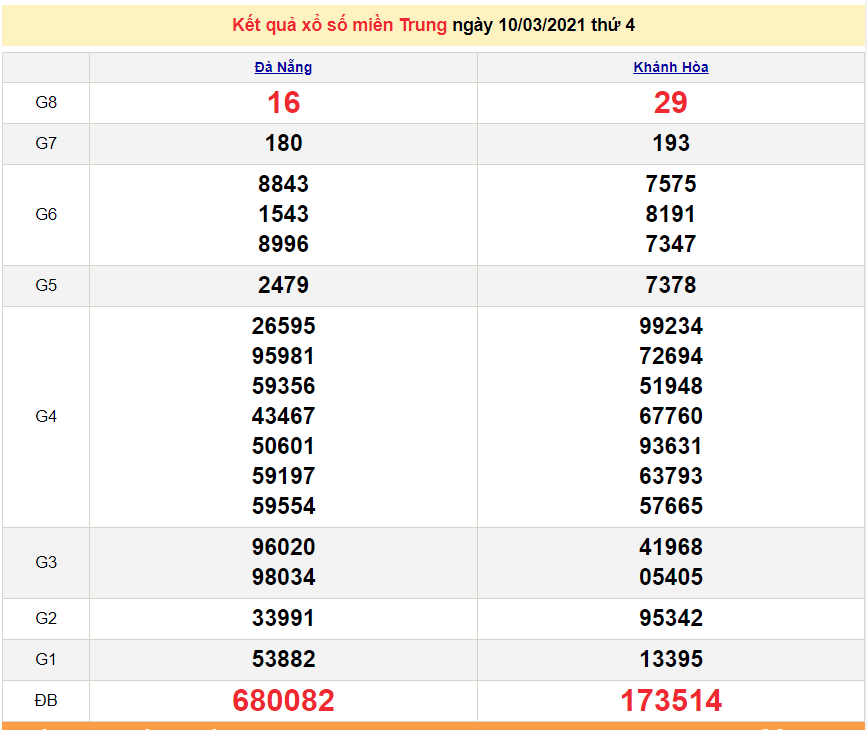The width and height of the screenshot is (867, 730).
Task: Click Khánh Hòa G1 result 13395
Action: (671, 660)
